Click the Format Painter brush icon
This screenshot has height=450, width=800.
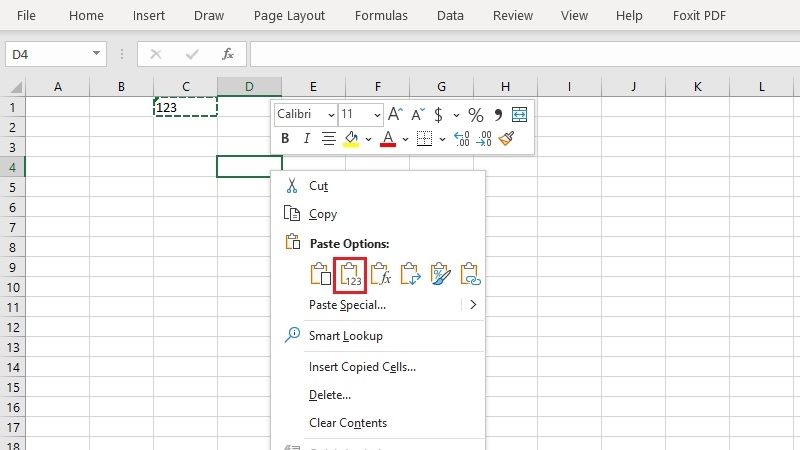506,138
